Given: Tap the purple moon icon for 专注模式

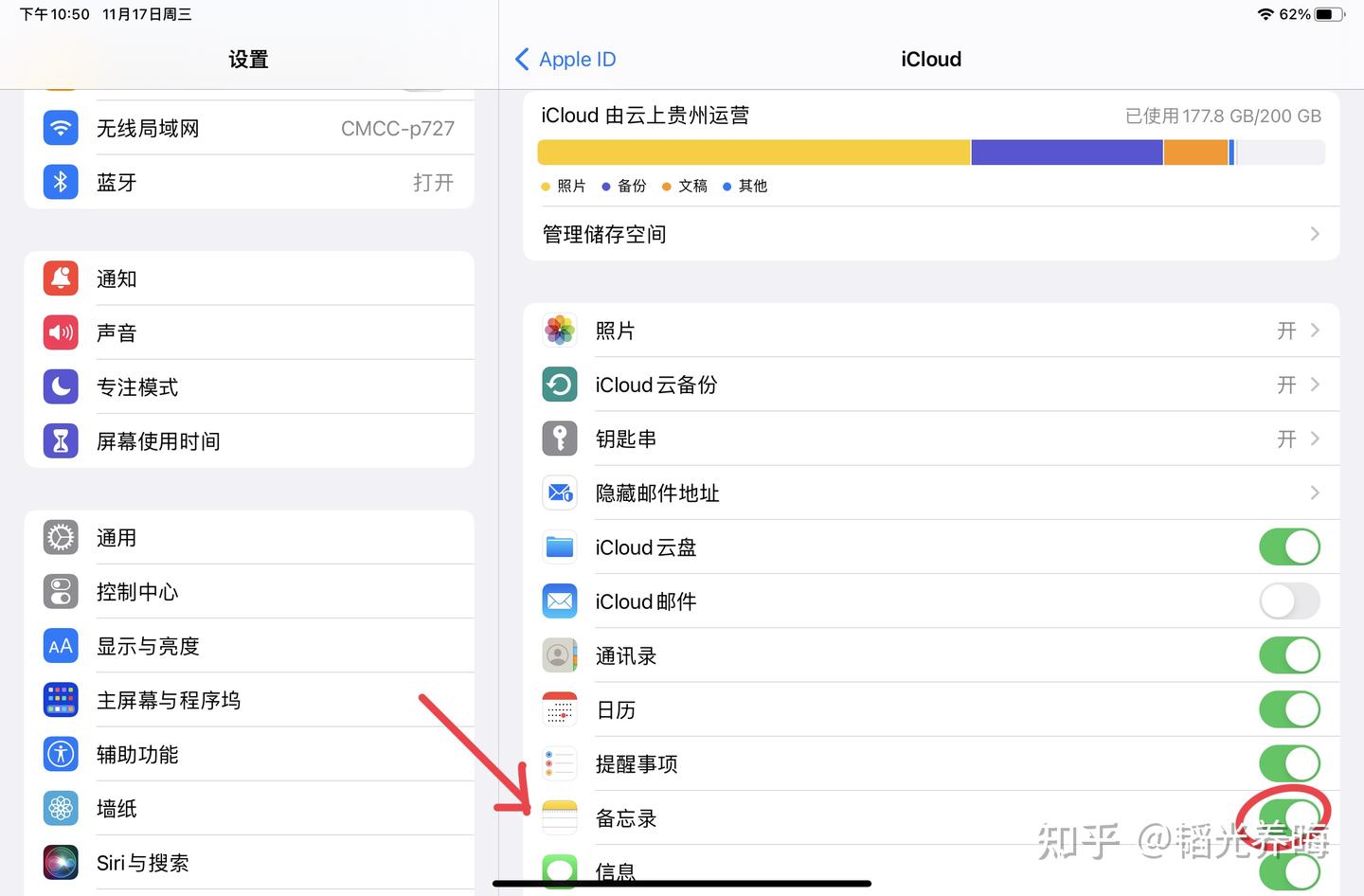Looking at the screenshot, I should coord(60,386).
